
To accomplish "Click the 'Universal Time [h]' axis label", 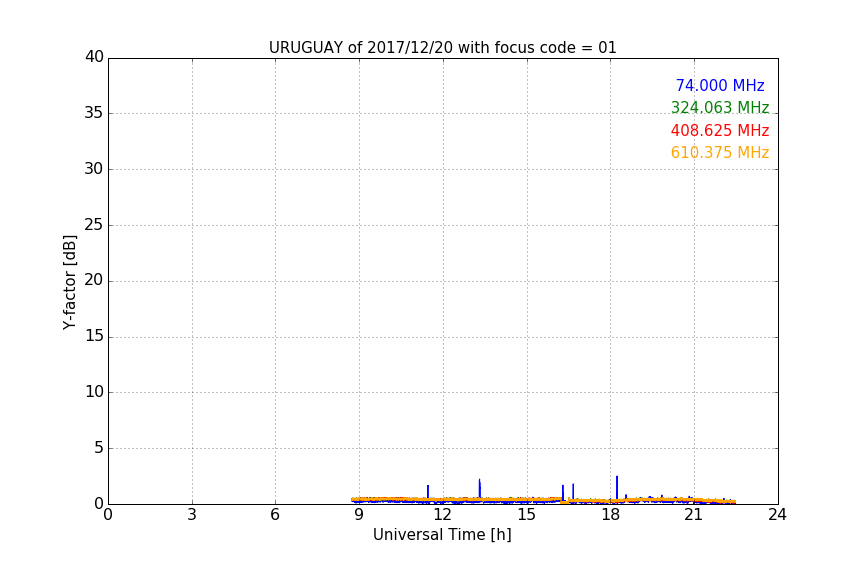I will (442, 535).
